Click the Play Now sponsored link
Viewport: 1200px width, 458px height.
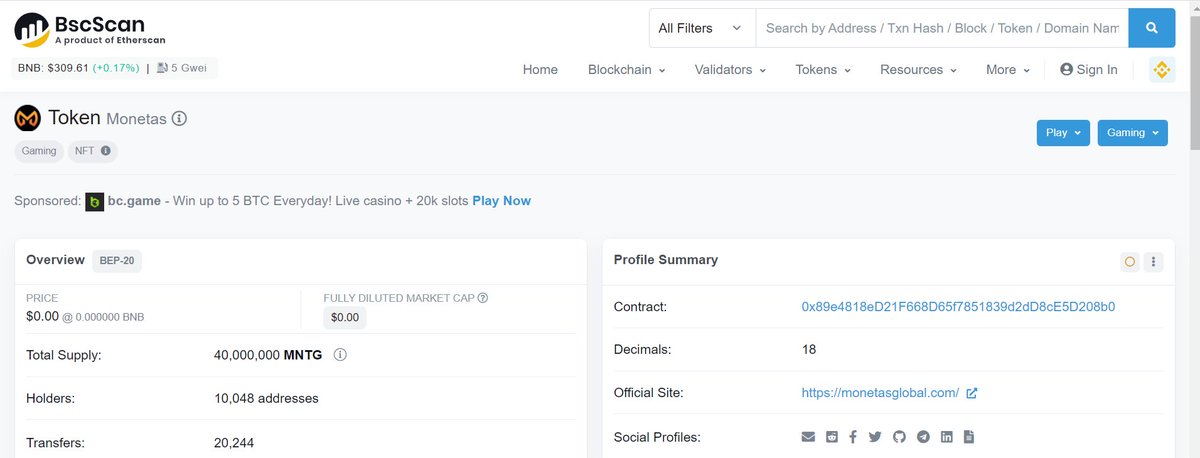(x=502, y=201)
